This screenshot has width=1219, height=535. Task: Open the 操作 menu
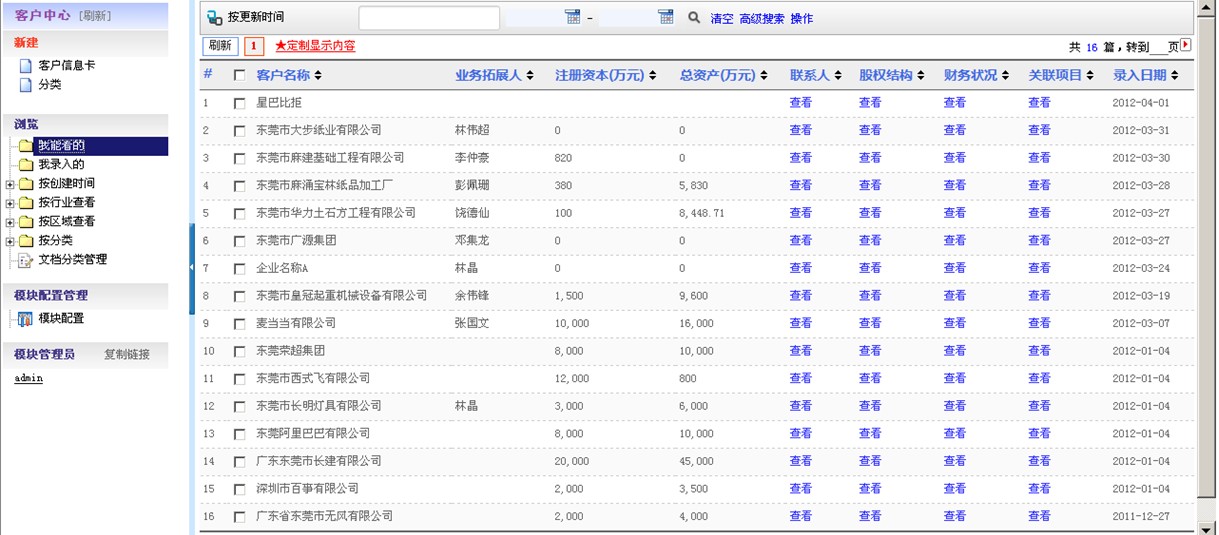click(802, 19)
